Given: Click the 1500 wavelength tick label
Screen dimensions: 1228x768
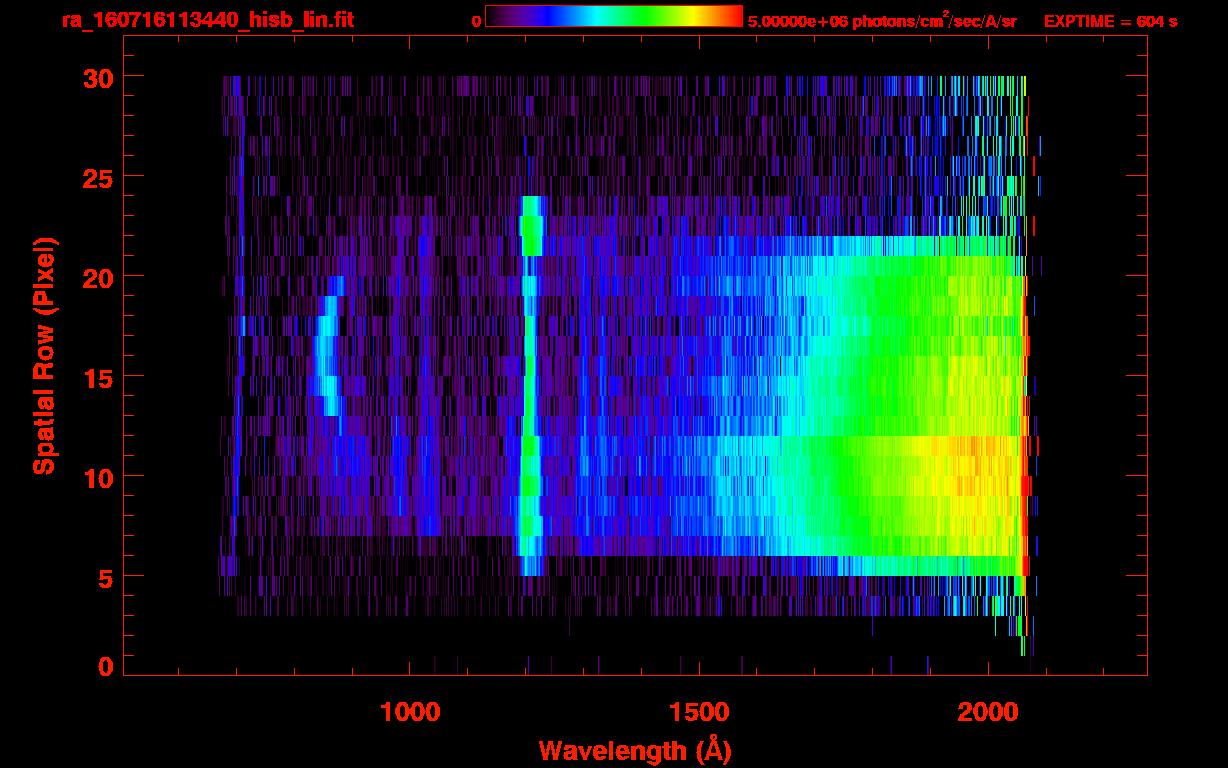Looking at the screenshot, I should 699,712.
